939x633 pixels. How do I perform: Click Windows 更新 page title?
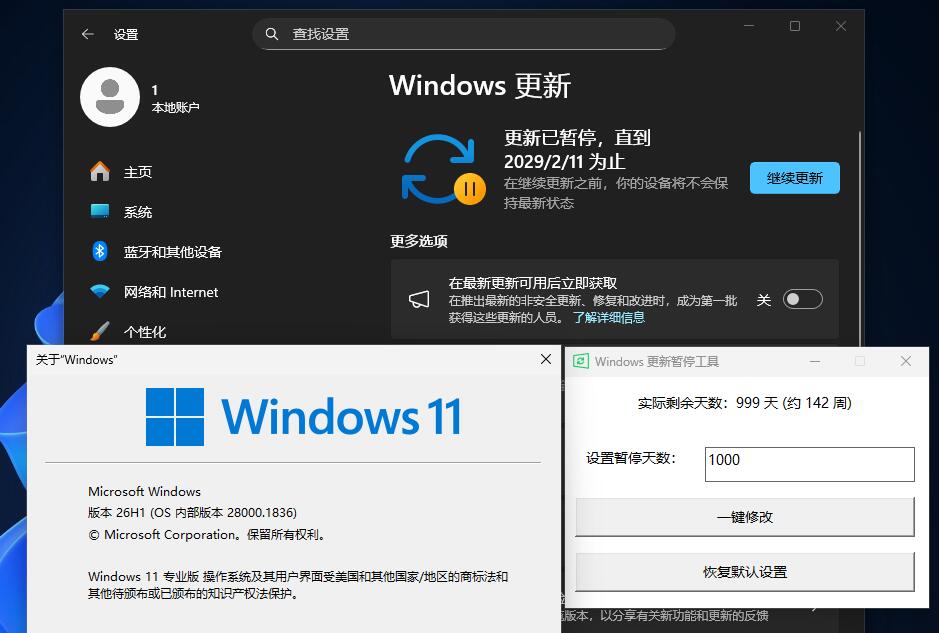(480, 85)
